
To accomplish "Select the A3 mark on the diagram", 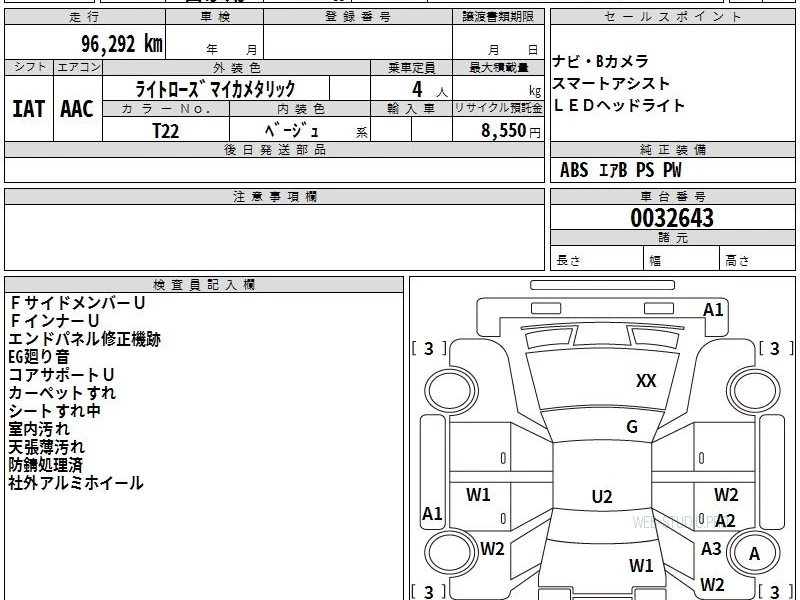I will coord(711,548).
